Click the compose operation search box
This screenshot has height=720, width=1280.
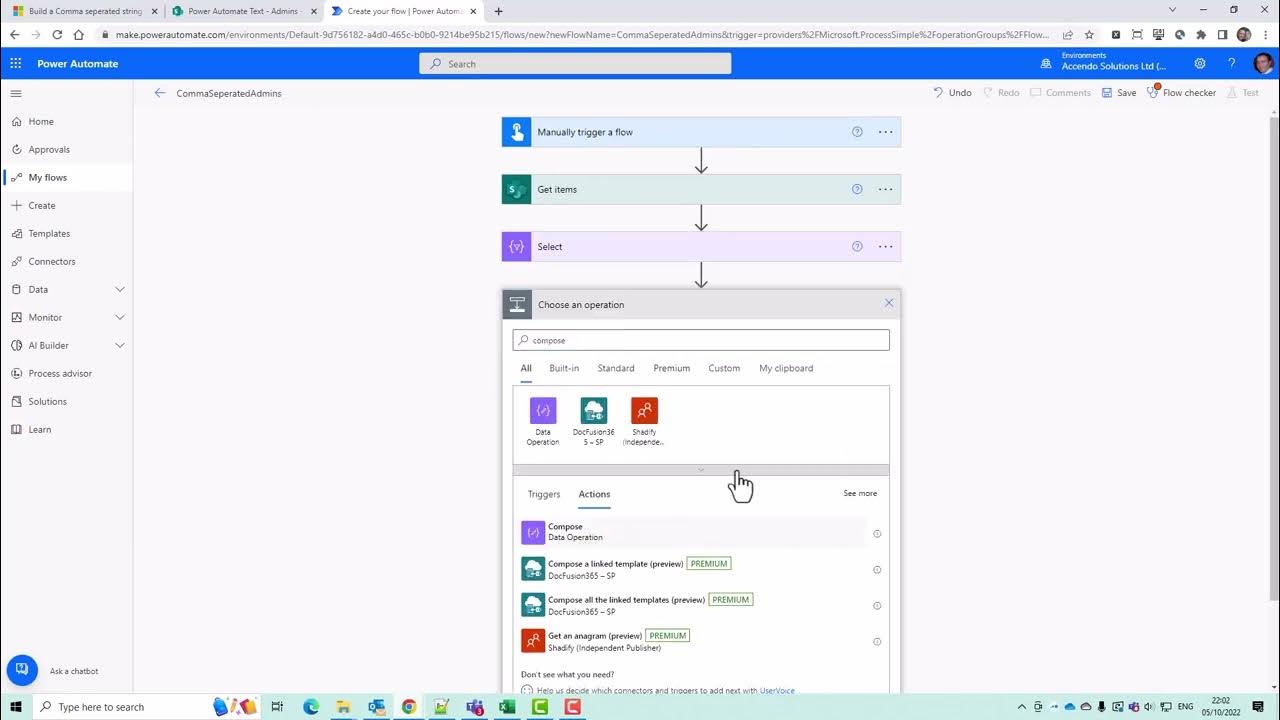(x=701, y=340)
